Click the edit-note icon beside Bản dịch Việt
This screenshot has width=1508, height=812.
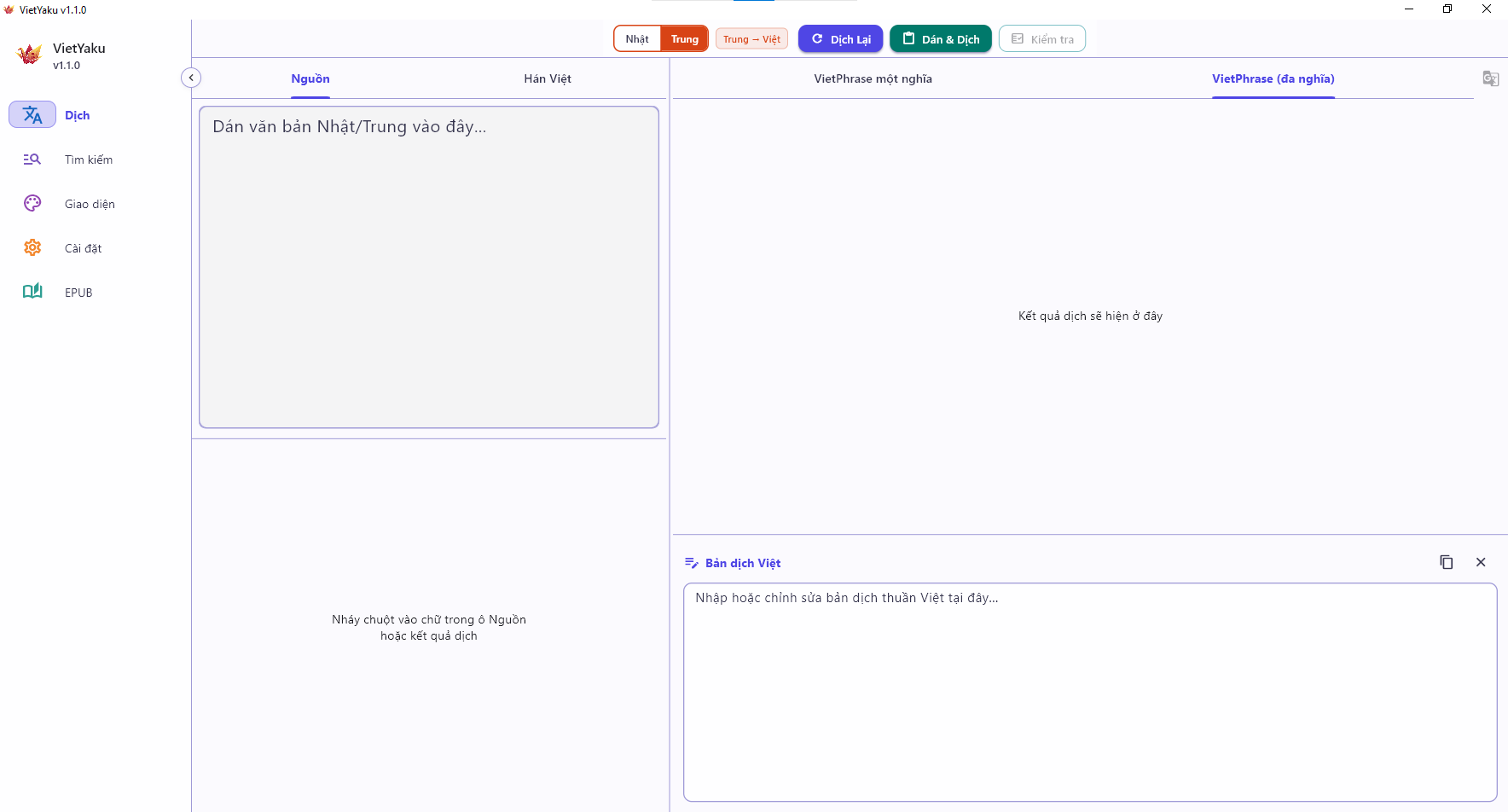click(x=692, y=563)
